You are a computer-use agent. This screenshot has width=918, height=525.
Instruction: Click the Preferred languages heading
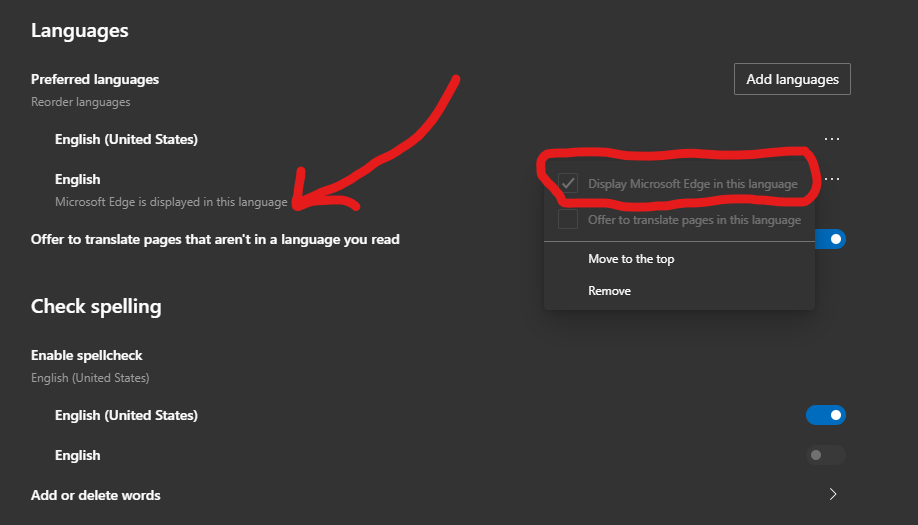(95, 79)
